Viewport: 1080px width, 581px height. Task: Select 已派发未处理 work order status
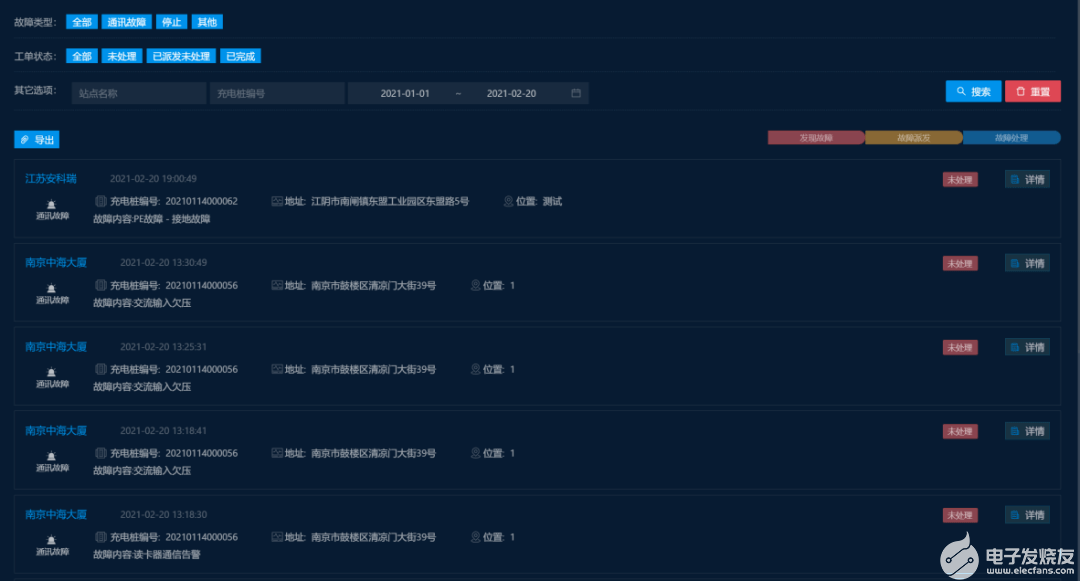[182, 57]
